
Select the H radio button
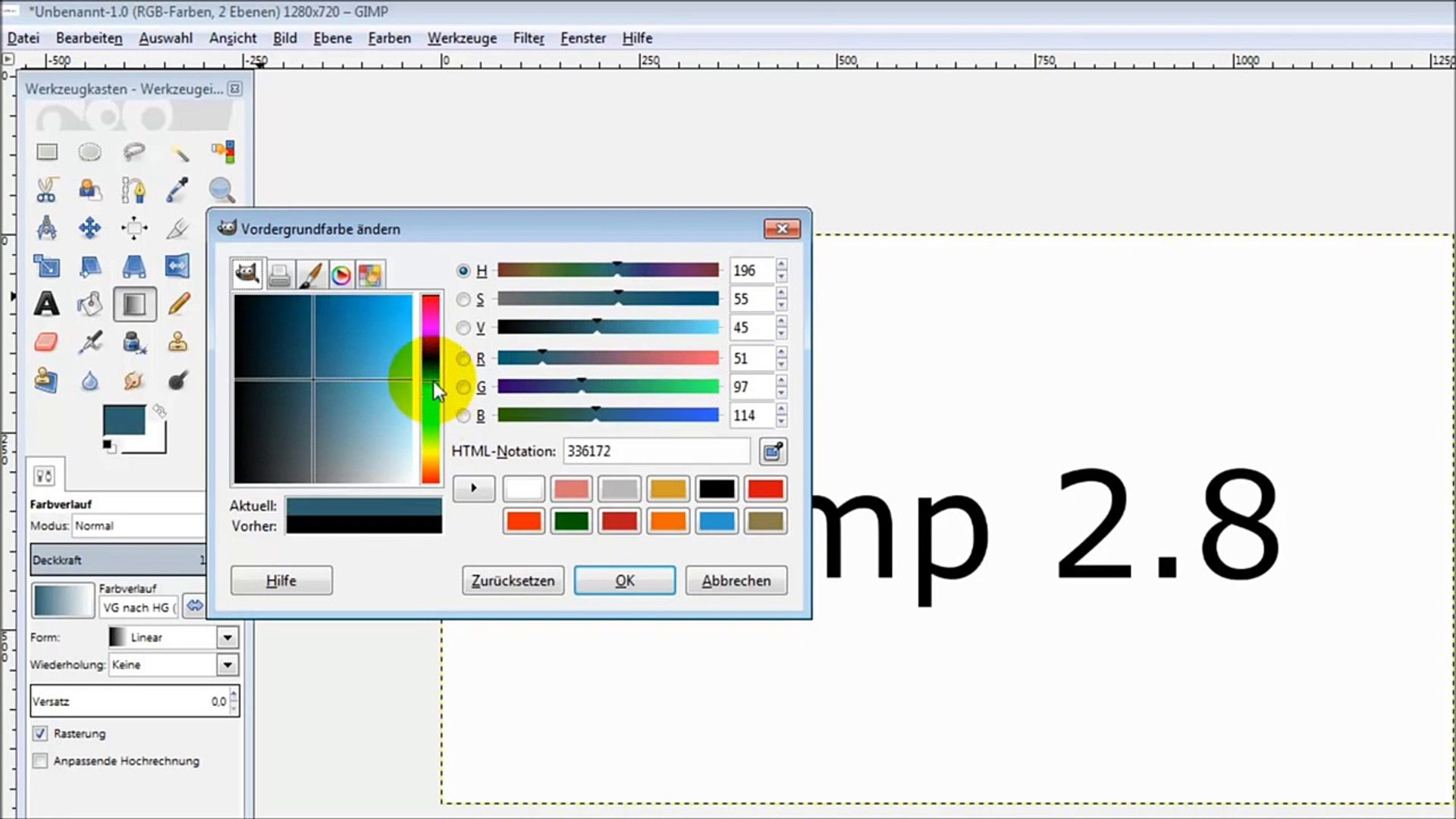pyautogui.click(x=463, y=271)
